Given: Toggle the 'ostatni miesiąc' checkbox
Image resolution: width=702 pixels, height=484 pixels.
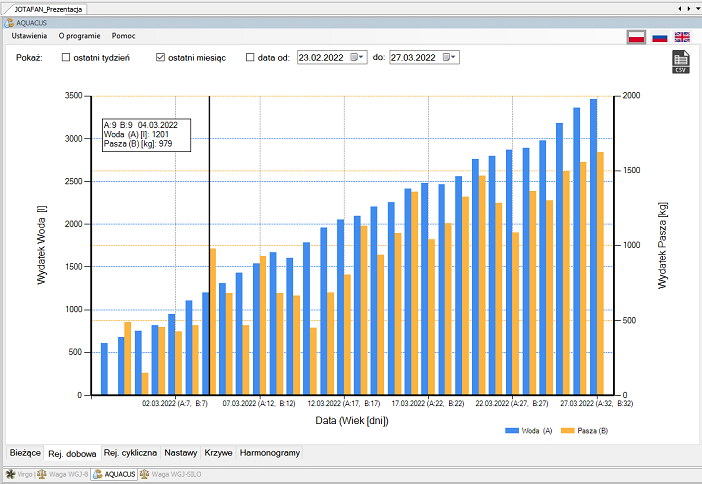Looking at the screenshot, I should 161,58.
